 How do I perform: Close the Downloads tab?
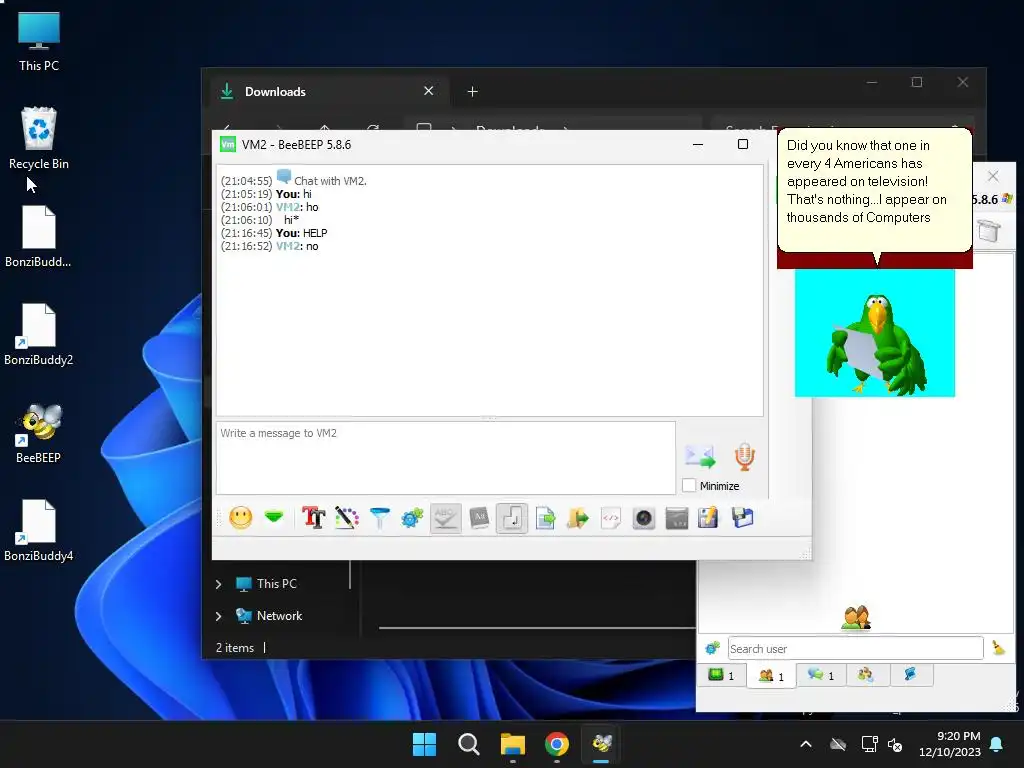click(x=428, y=91)
